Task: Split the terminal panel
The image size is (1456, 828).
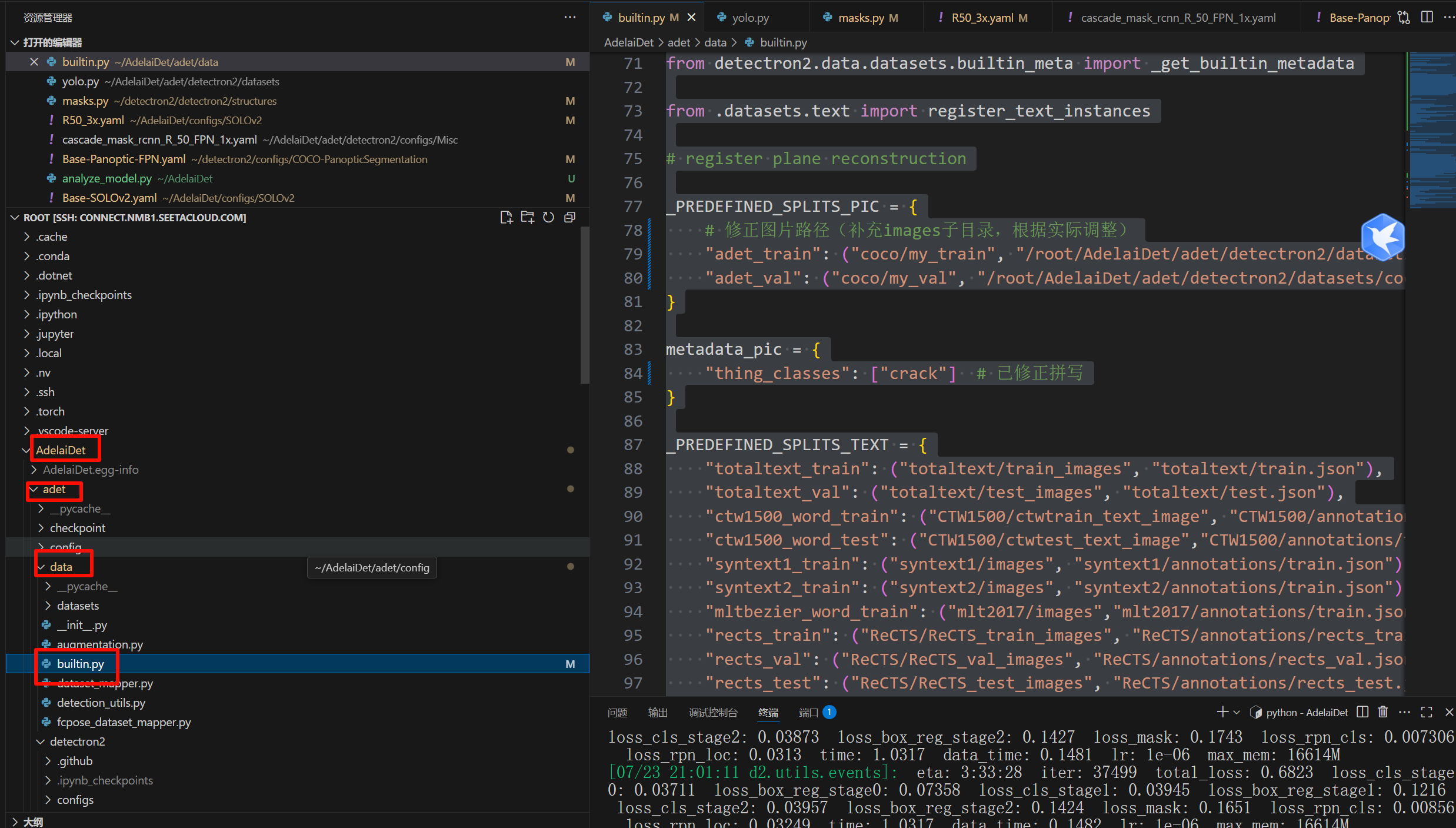Action: pyautogui.click(x=1362, y=713)
